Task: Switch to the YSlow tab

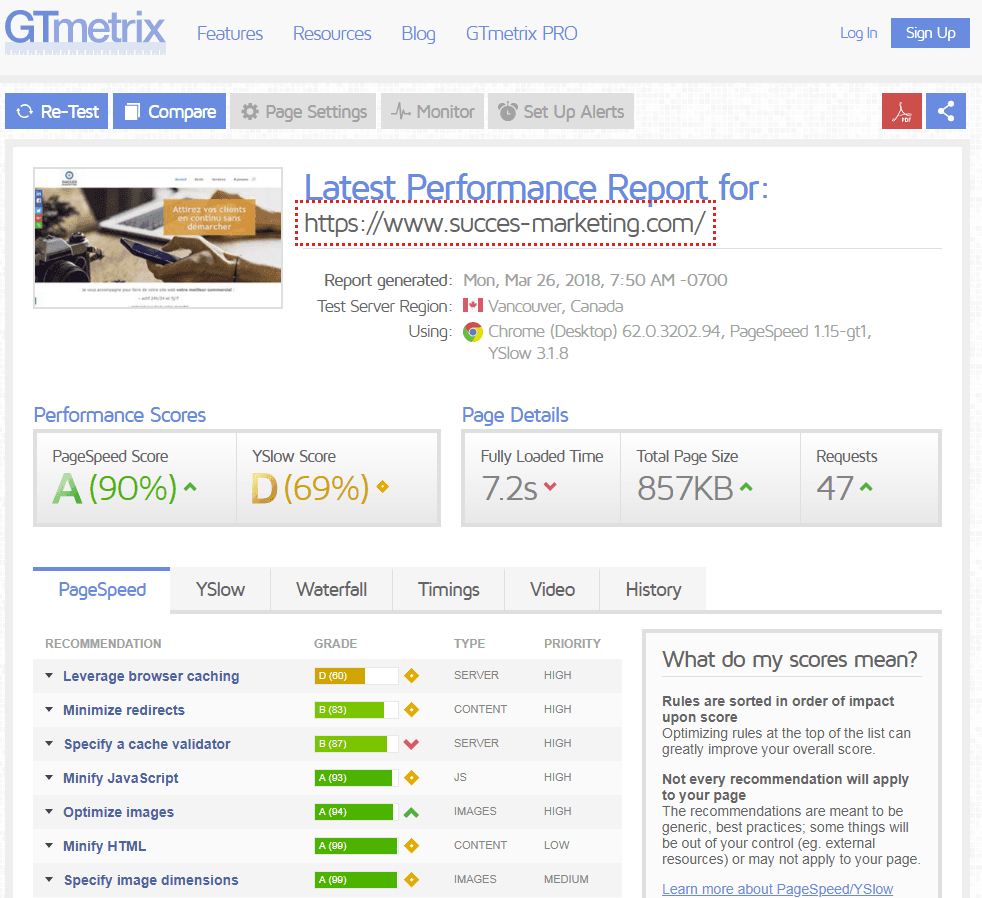Action: pos(219,589)
